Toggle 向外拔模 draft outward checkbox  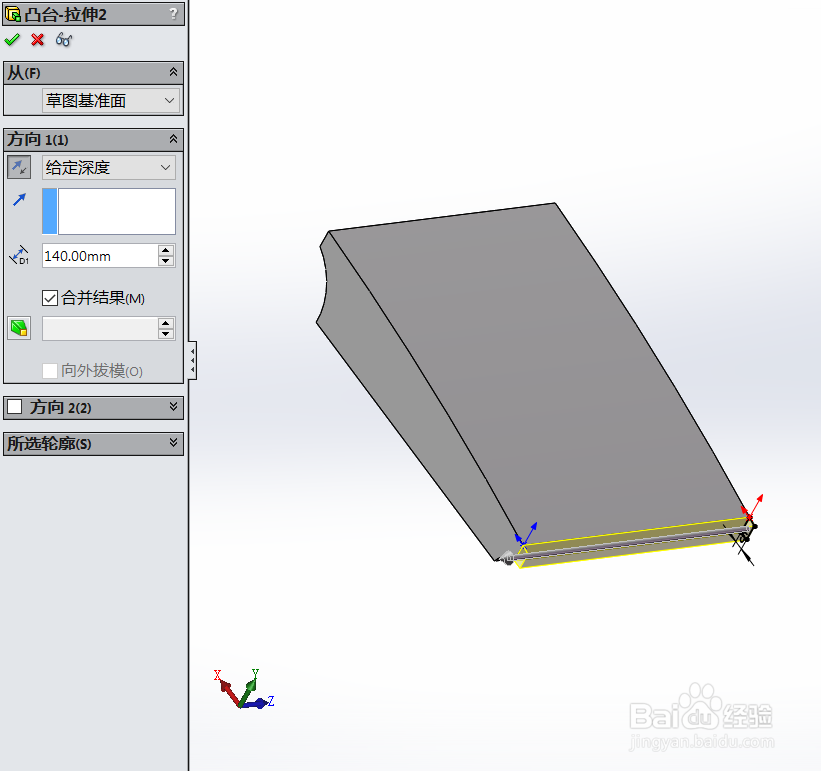pyautogui.click(x=50, y=371)
